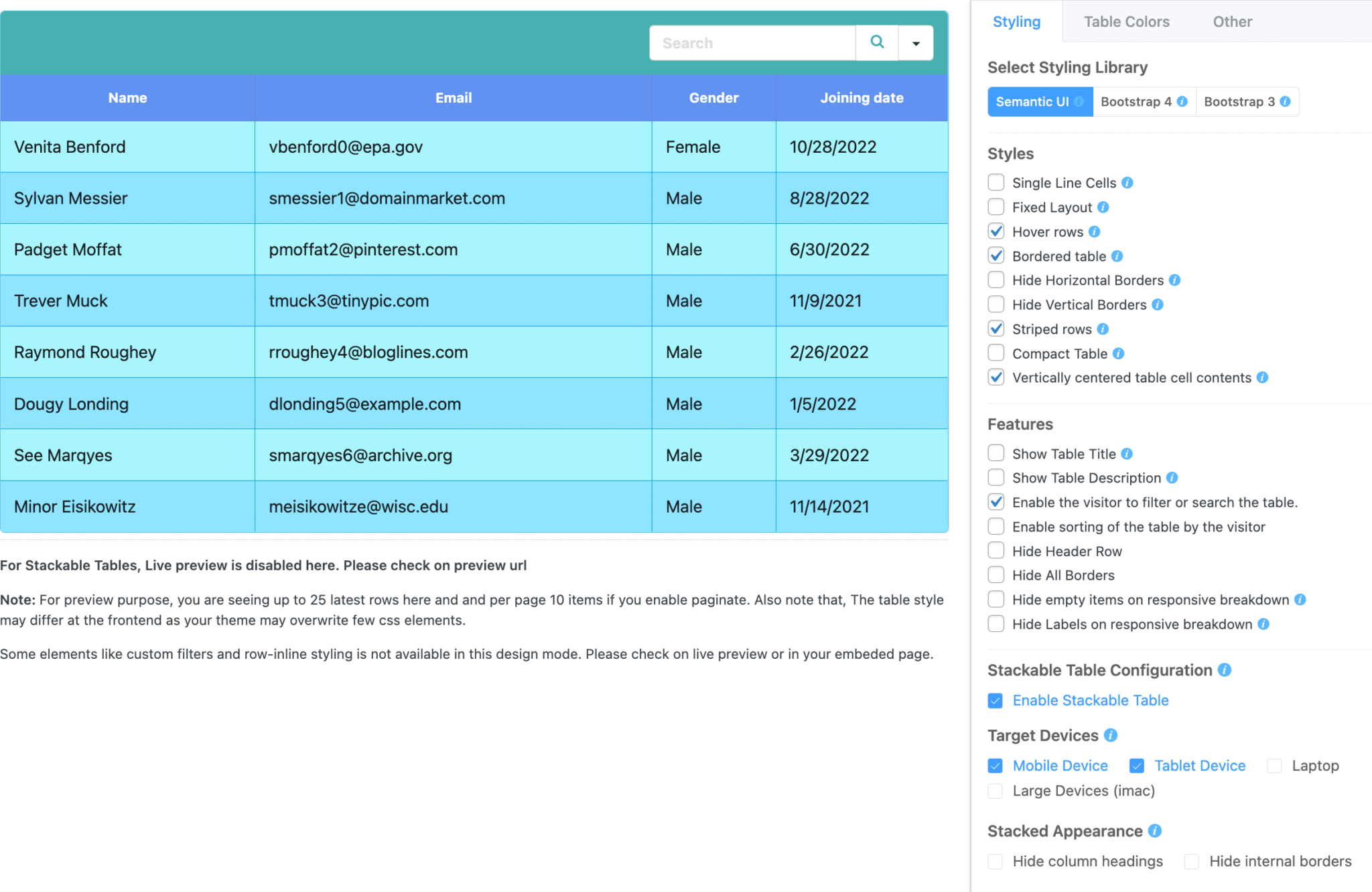Screen dimensions: 1372x892
Task: Select the Bootstrap 4 styling library
Action: pyautogui.click(x=1139, y=101)
